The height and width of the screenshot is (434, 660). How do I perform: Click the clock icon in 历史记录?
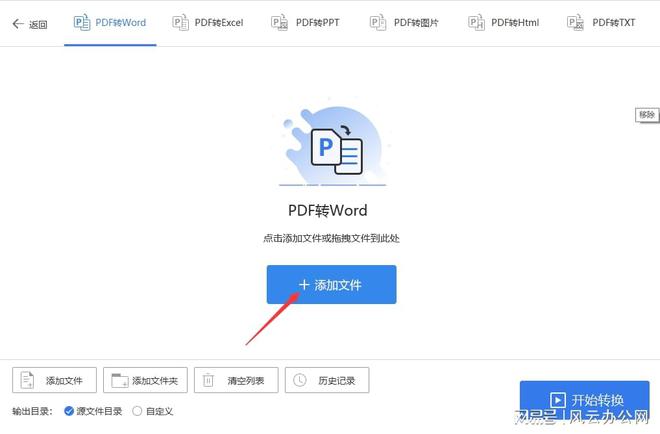coord(300,380)
